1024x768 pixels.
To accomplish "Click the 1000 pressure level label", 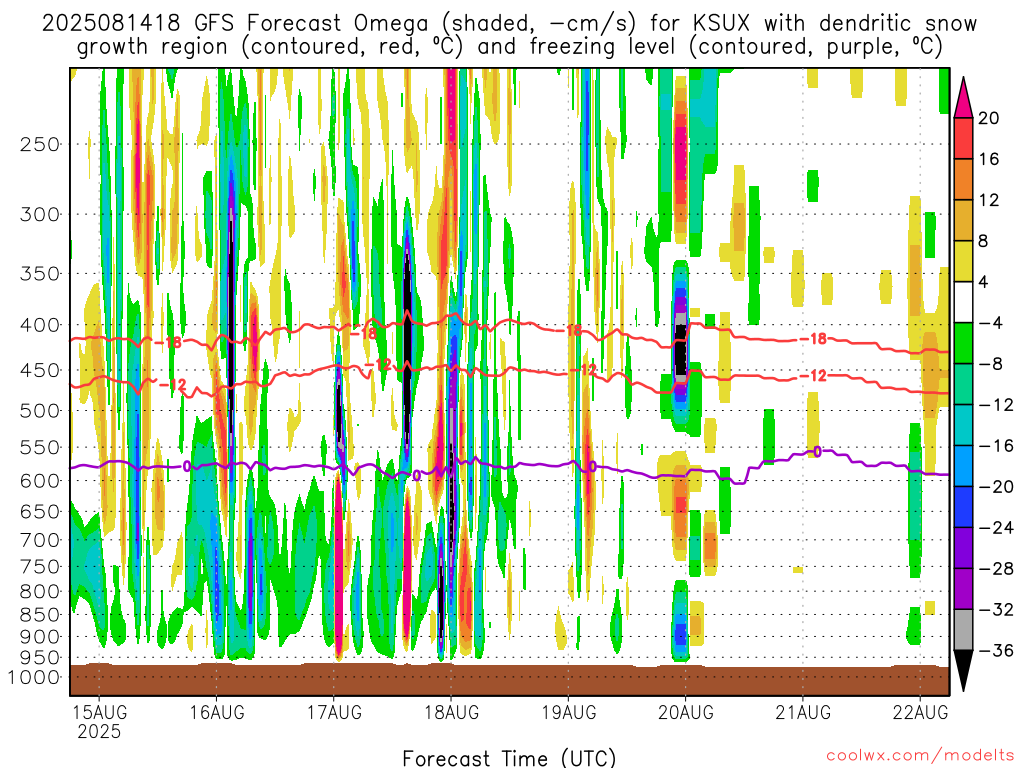I will pos(34,677).
